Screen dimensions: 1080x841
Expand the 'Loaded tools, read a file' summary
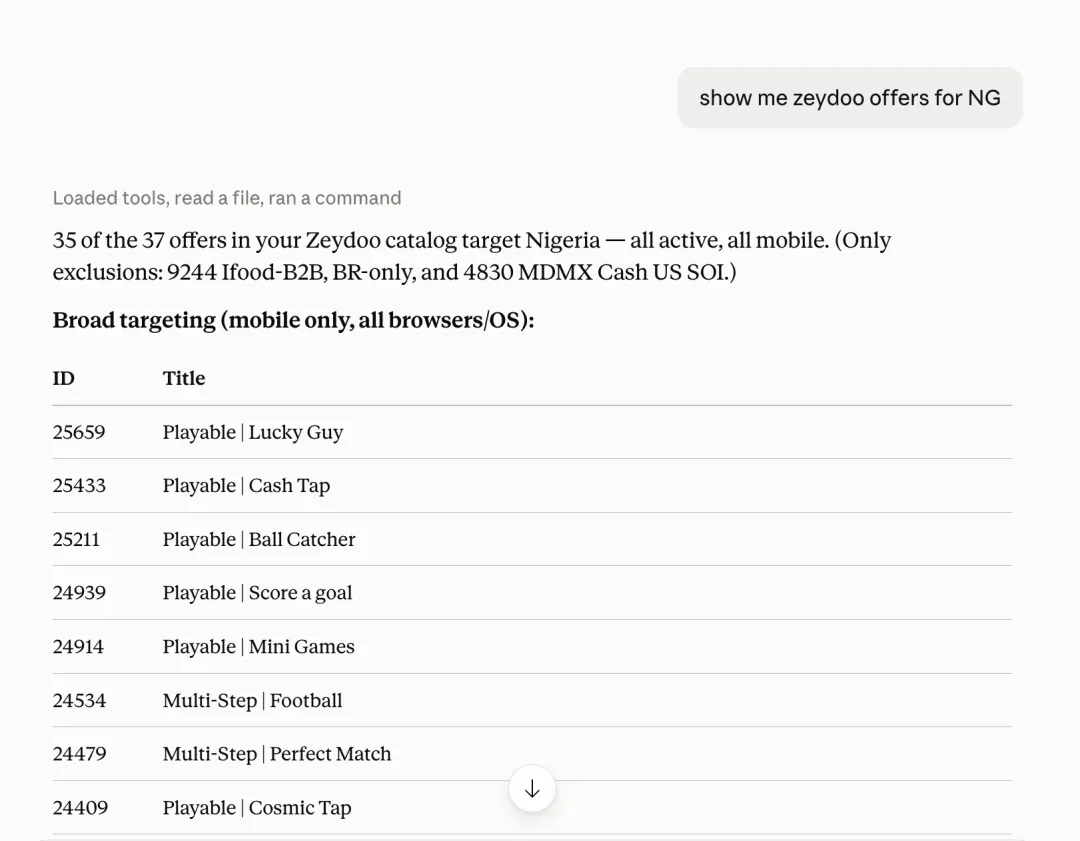(x=227, y=198)
